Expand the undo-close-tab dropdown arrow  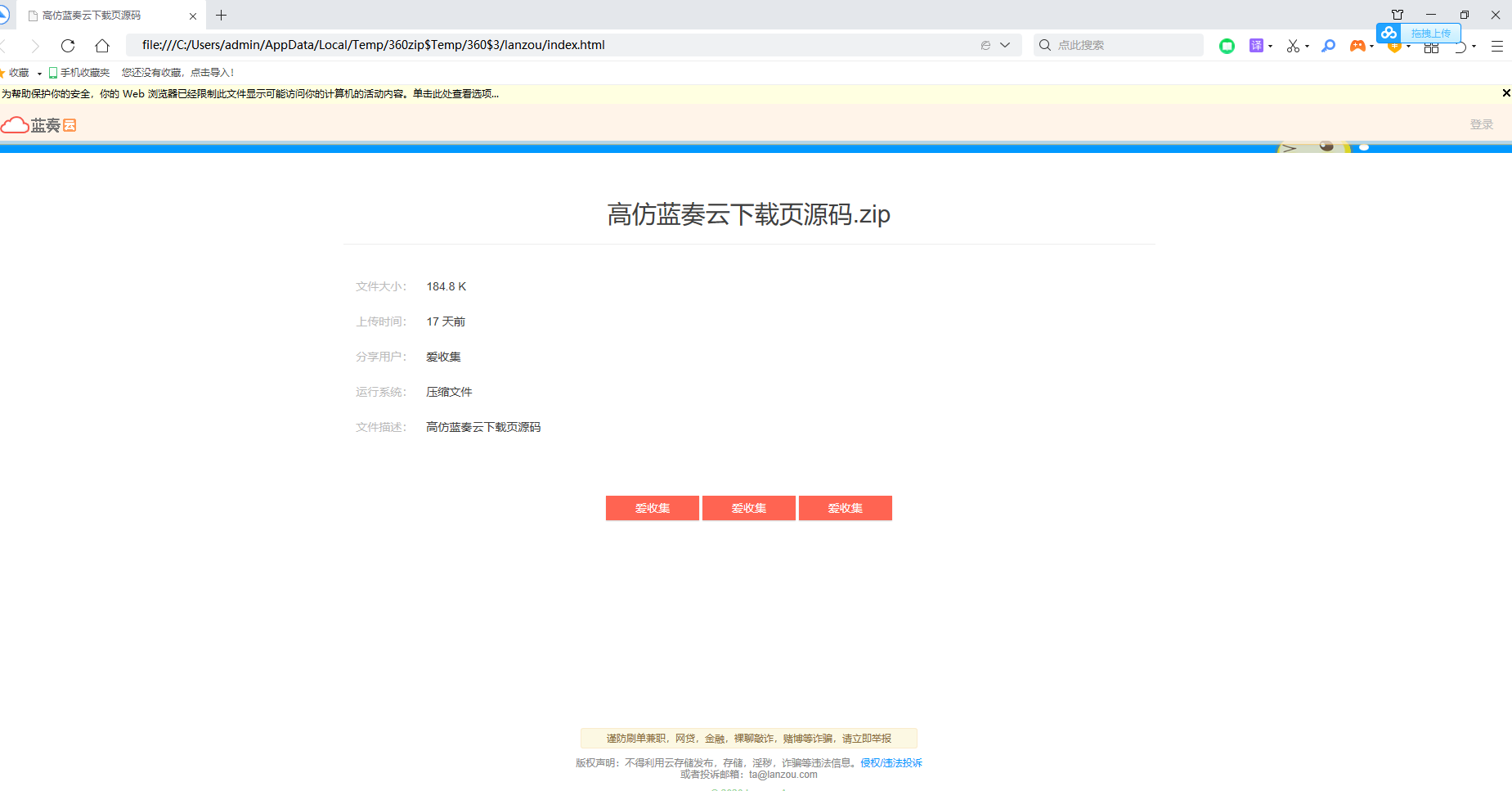(x=1474, y=47)
